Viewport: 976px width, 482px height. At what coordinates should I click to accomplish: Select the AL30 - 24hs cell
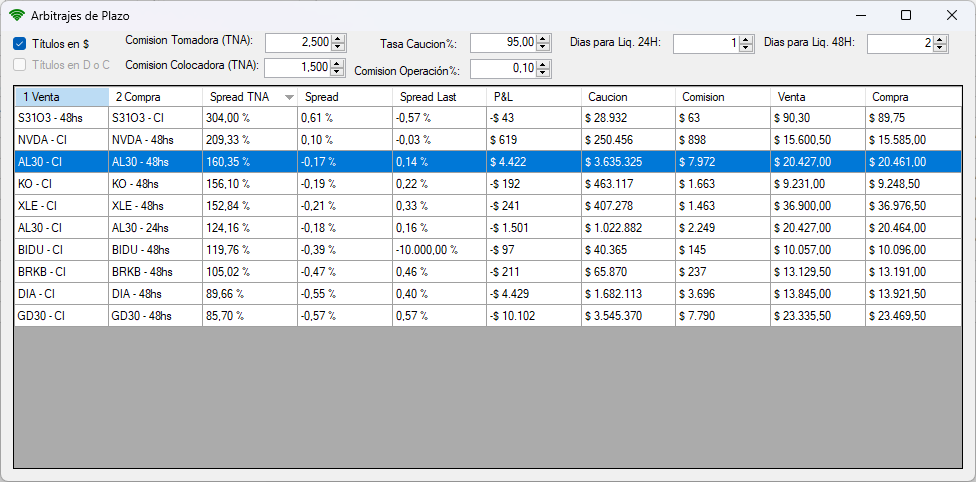tap(156, 227)
